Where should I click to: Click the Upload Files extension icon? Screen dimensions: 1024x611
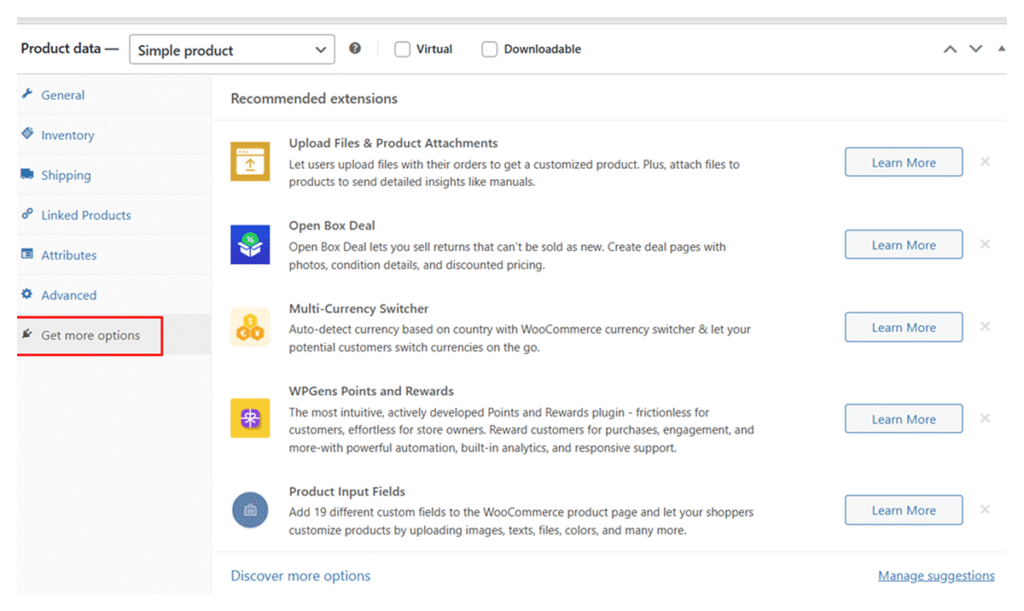point(250,162)
